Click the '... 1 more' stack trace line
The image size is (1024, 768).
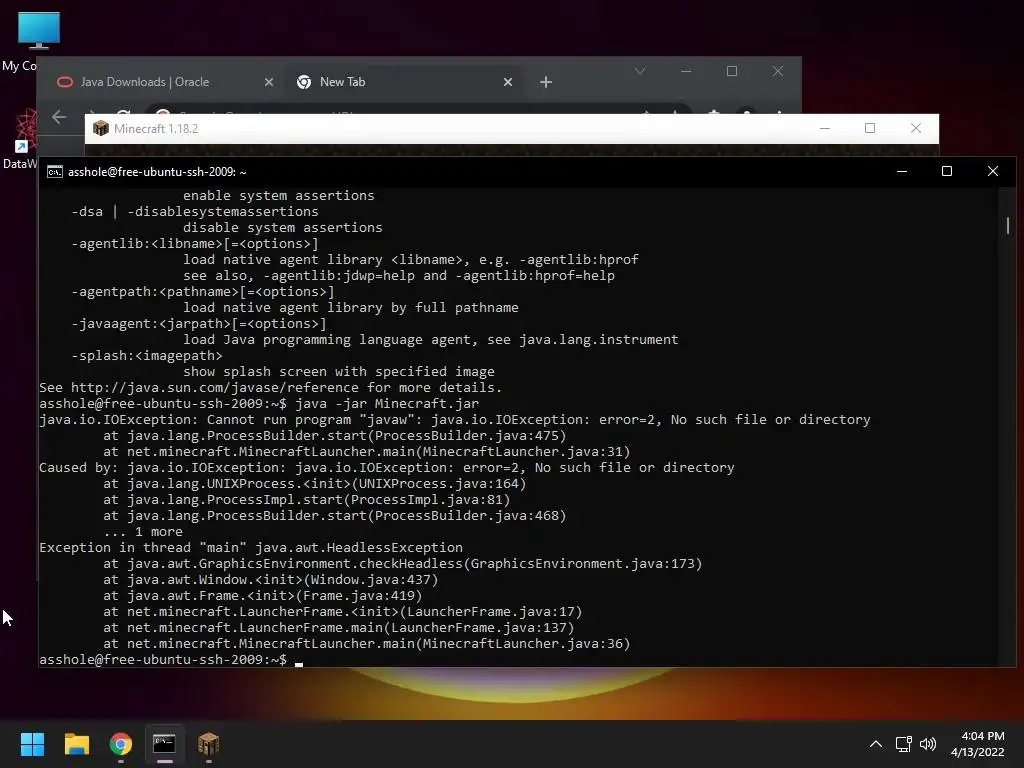coord(143,532)
